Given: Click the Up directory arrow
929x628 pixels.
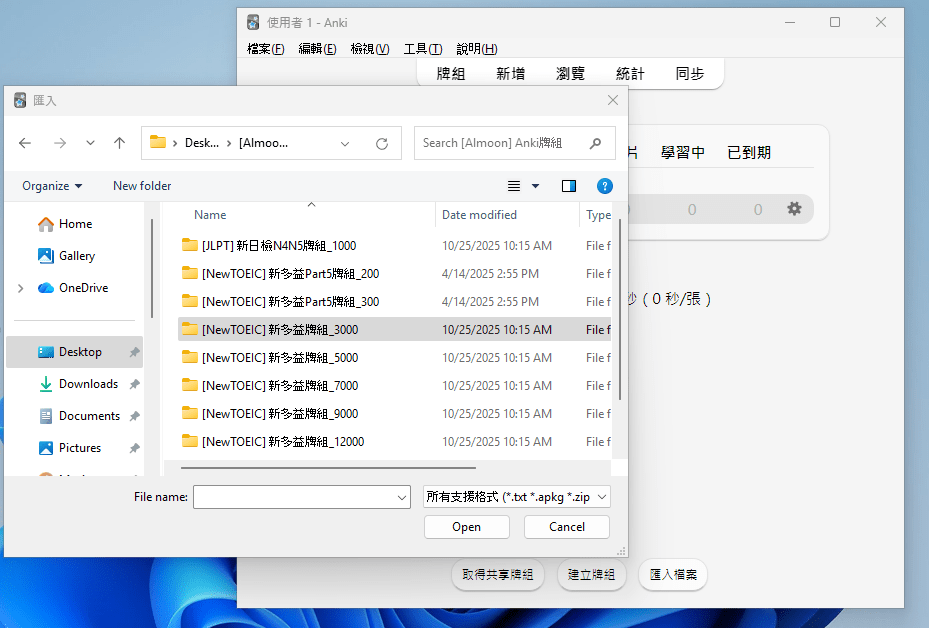Looking at the screenshot, I should point(119,143).
